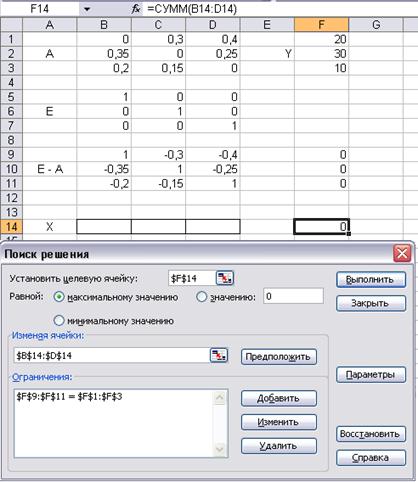Image resolution: width=418 pixels, height=482 pixels.
Task: Select row 4 header
Action: click(x=11, y=82)
